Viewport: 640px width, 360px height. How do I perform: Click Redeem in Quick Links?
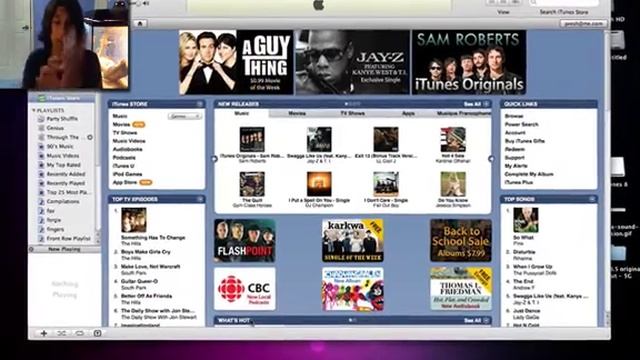(x=514, y=149)
